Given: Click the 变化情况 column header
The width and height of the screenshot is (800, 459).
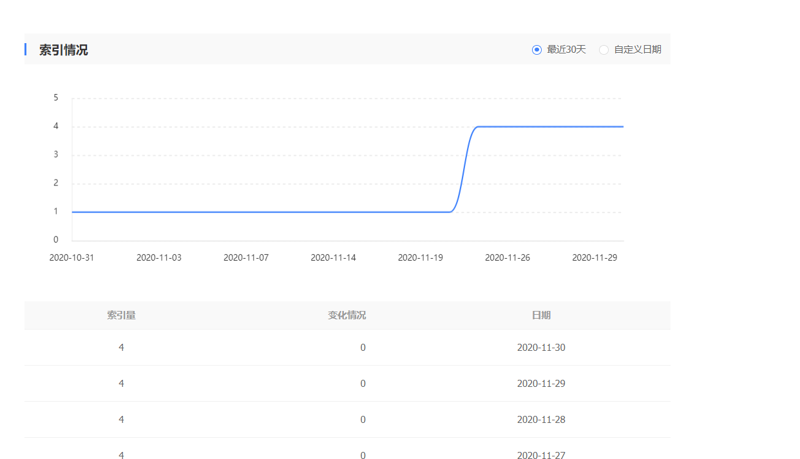Looking at the screenshot, I should point(347,315).
